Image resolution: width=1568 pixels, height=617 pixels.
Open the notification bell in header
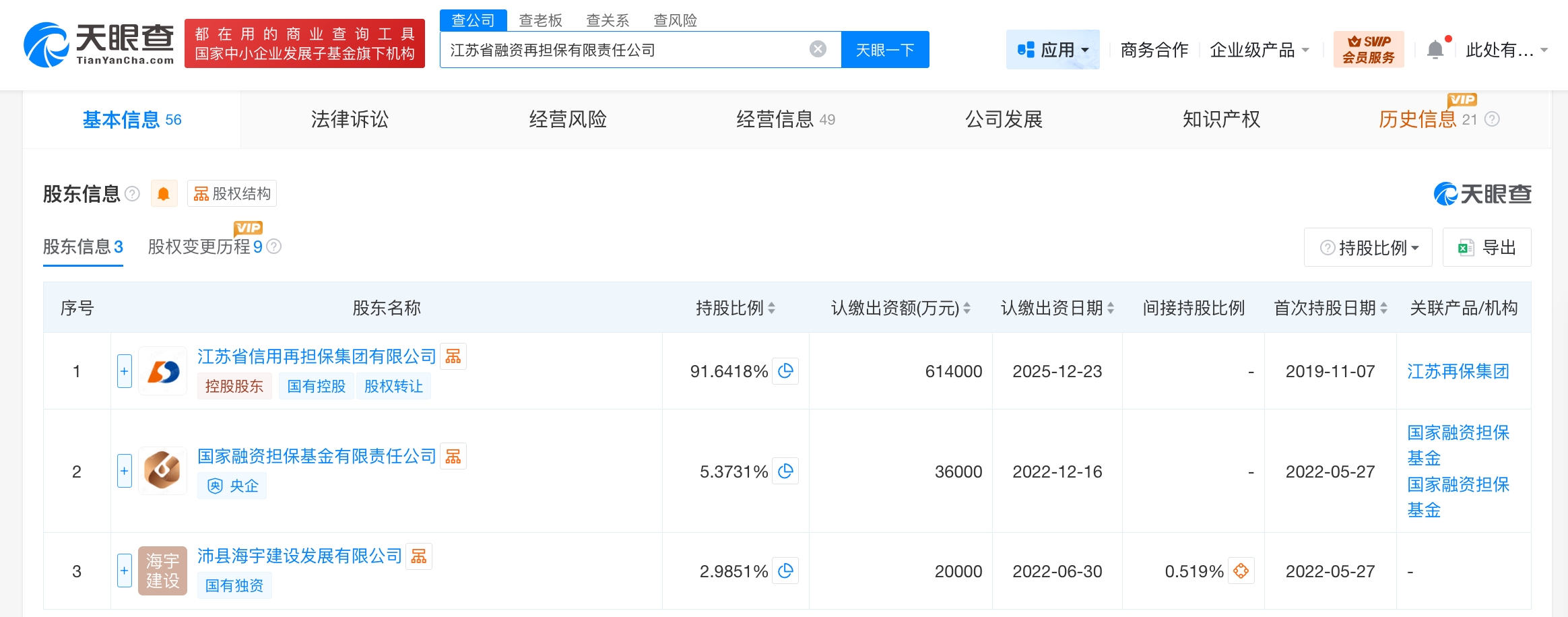[x=1435, y=50]
